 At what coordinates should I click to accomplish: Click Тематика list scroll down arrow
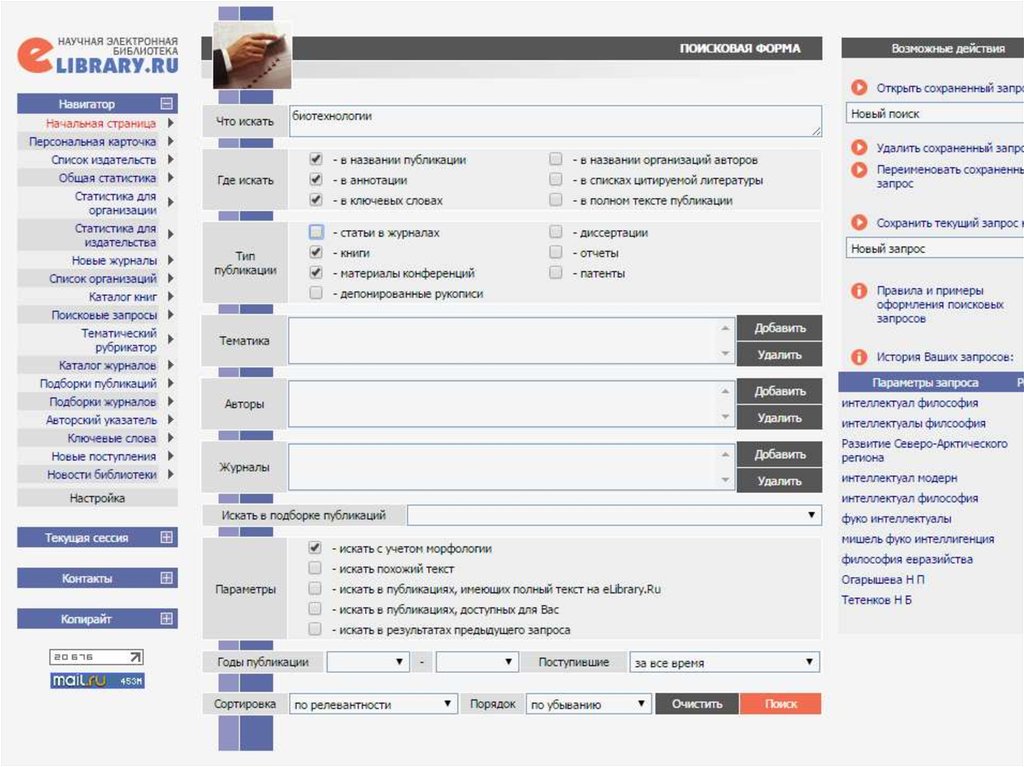pyautogui.click(x=725, y=353)
